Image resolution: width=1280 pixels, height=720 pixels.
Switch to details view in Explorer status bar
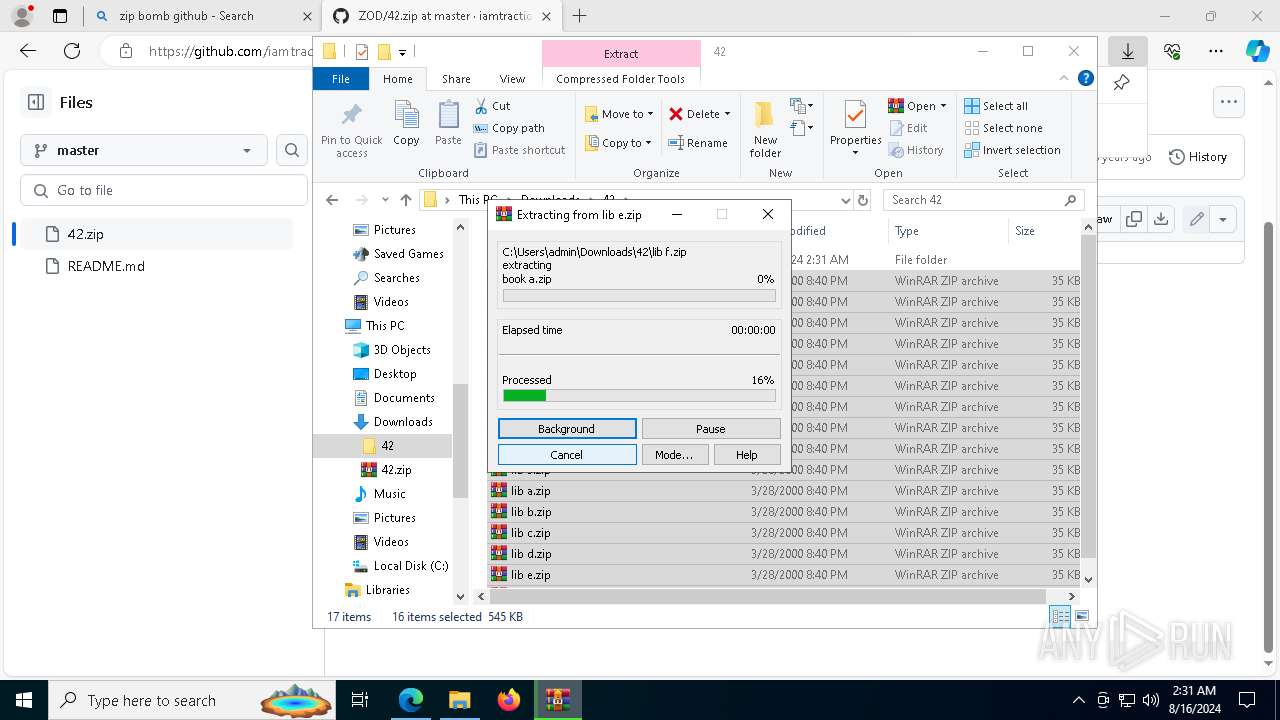1060,617
